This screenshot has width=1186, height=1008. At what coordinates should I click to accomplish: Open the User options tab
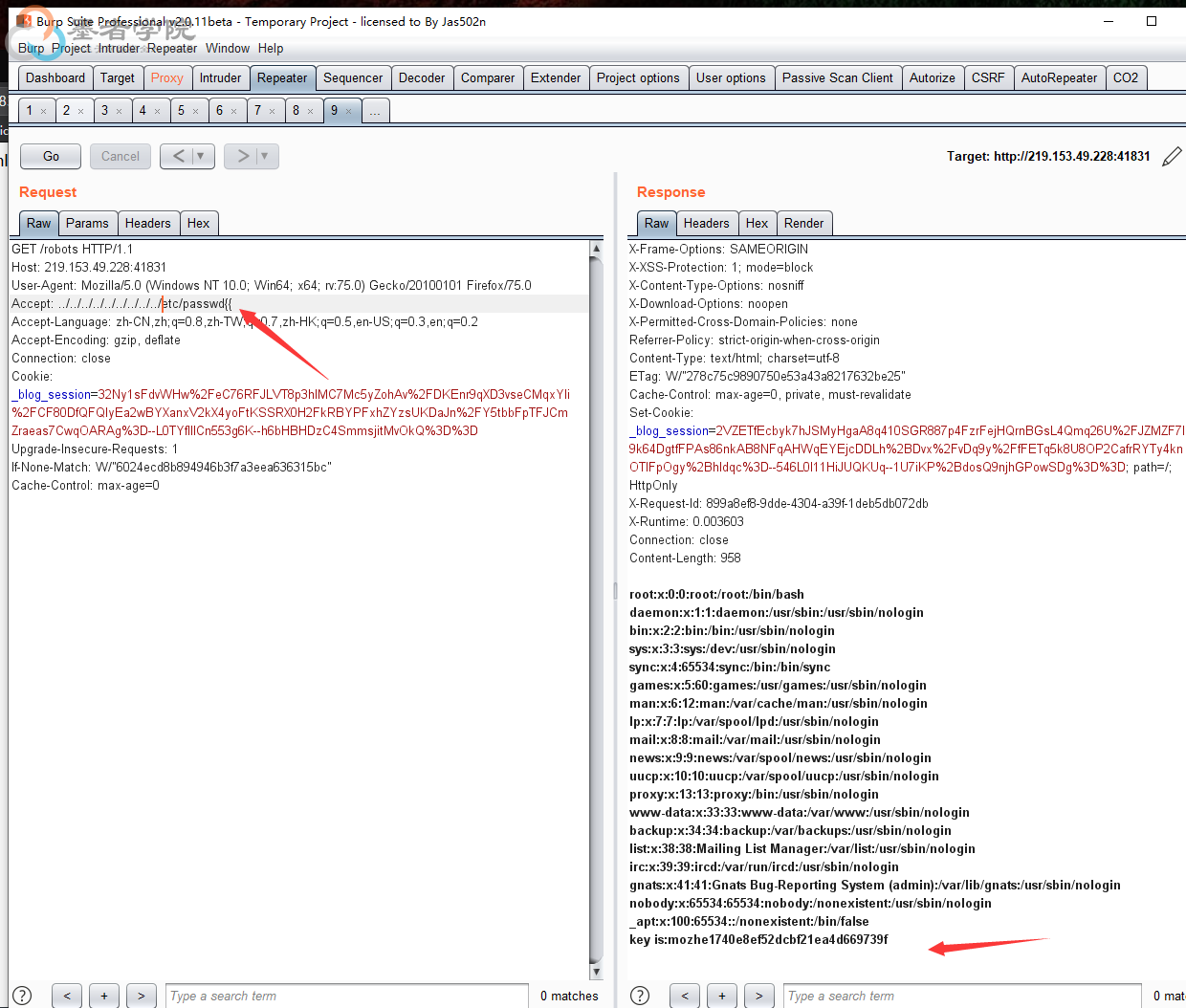(731, 78)
